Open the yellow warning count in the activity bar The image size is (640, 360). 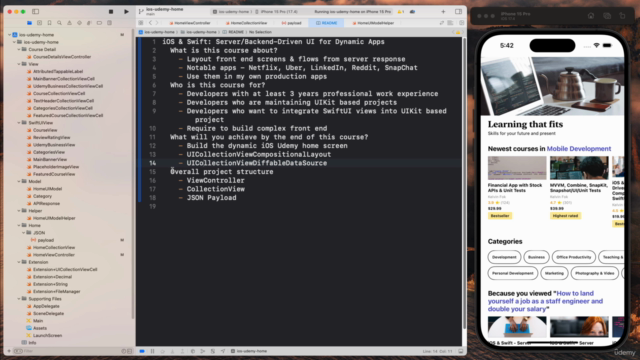pos(400,12)
